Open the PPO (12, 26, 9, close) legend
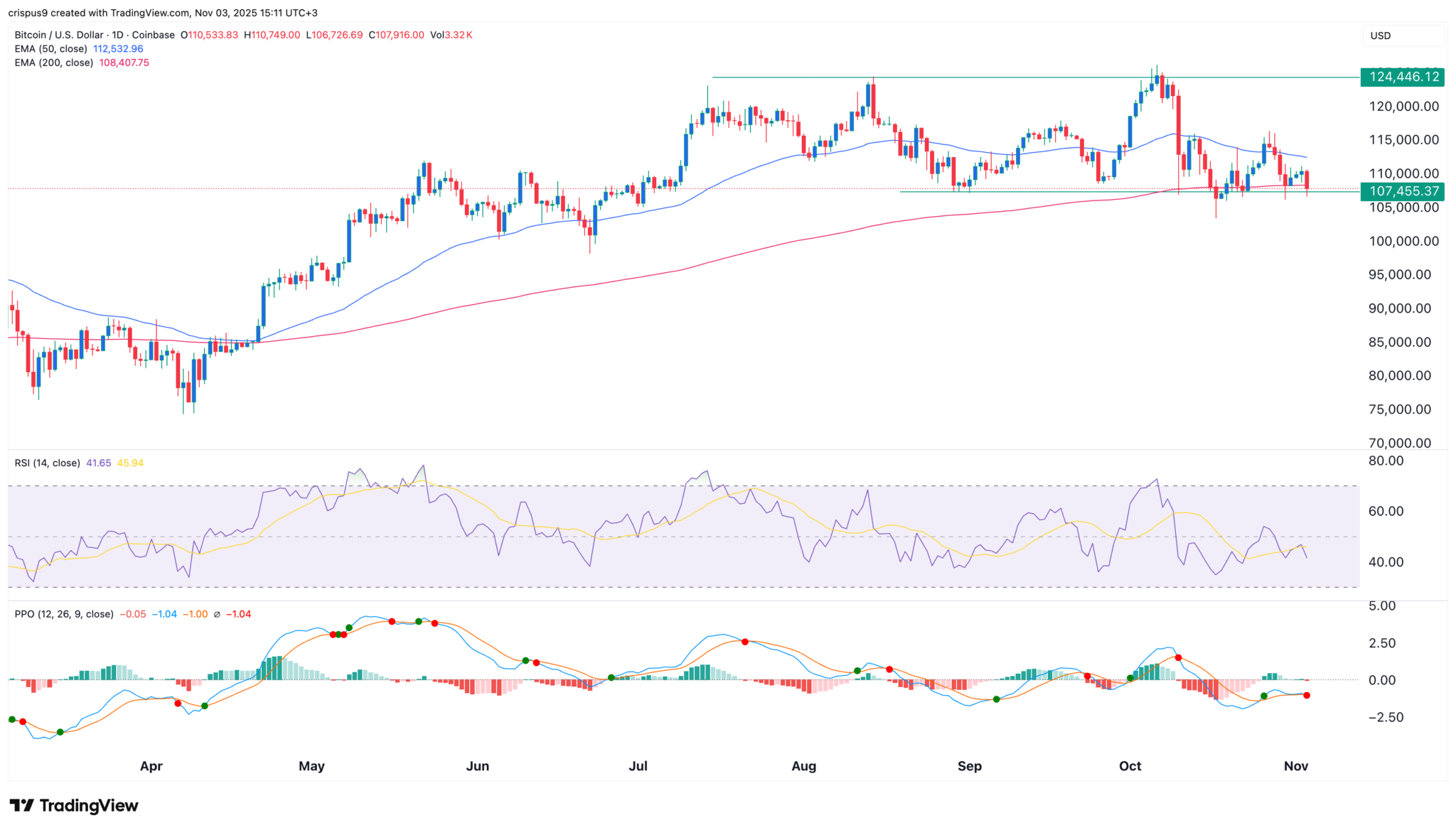The width and height of the screenshot is (1456, 830). point(64,615)
